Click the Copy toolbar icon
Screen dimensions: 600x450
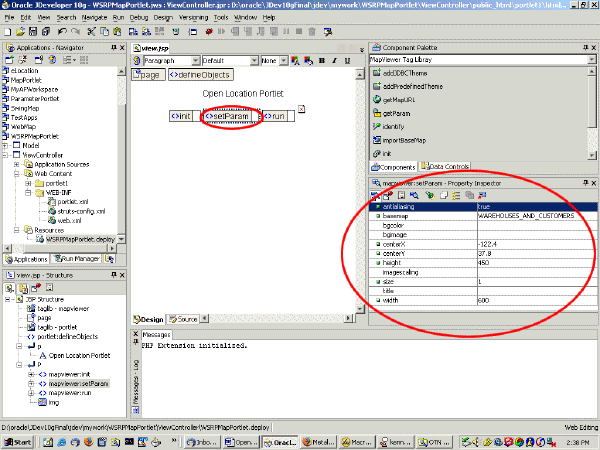104,32
